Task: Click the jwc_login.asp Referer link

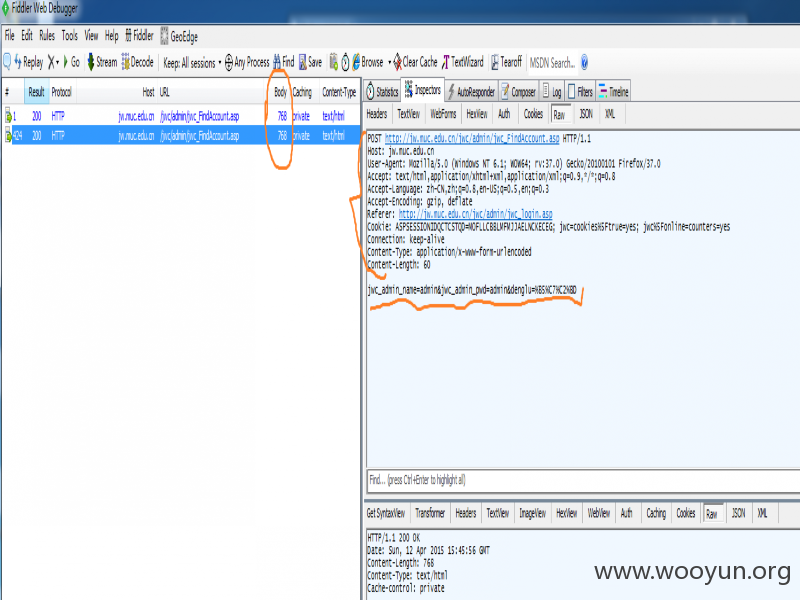Action: [476, 214]
